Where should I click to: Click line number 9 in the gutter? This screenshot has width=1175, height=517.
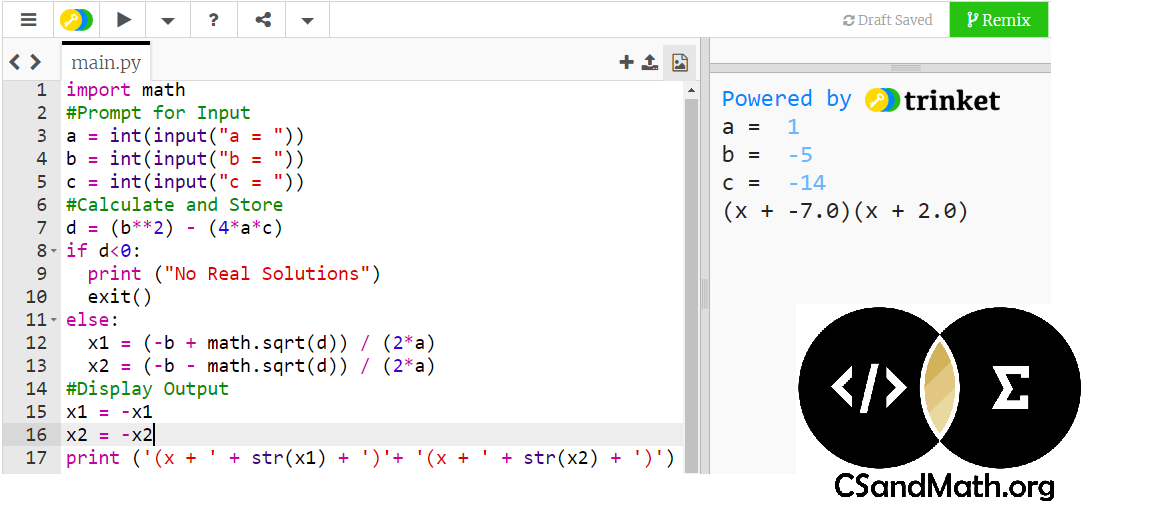click(x=40, y=273)
